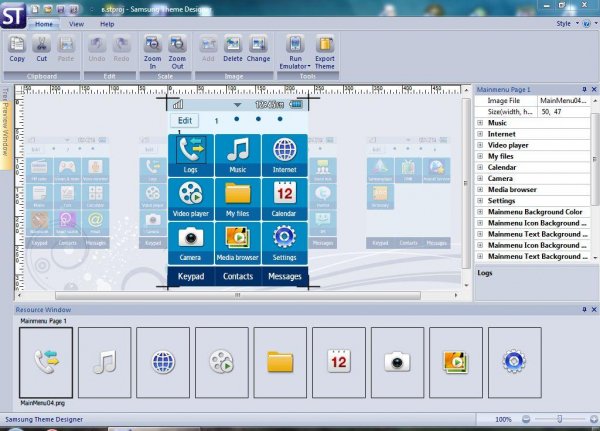Screen dimensions: 600x431
Task: Click the Size value 50, 47
Action: pyautogui.click(x=564, y=112)
